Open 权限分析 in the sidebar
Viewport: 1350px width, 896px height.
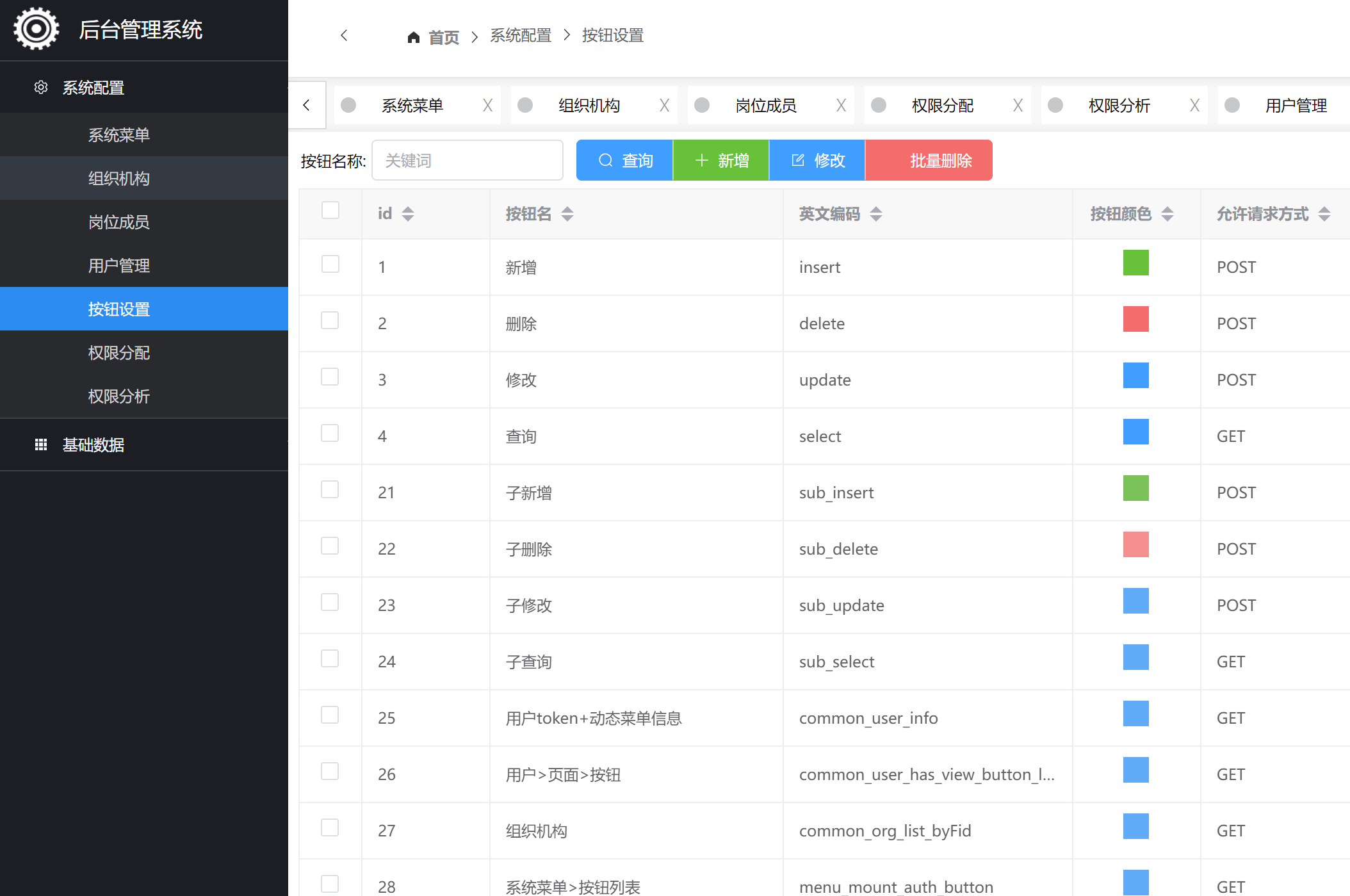coord(144,396)
